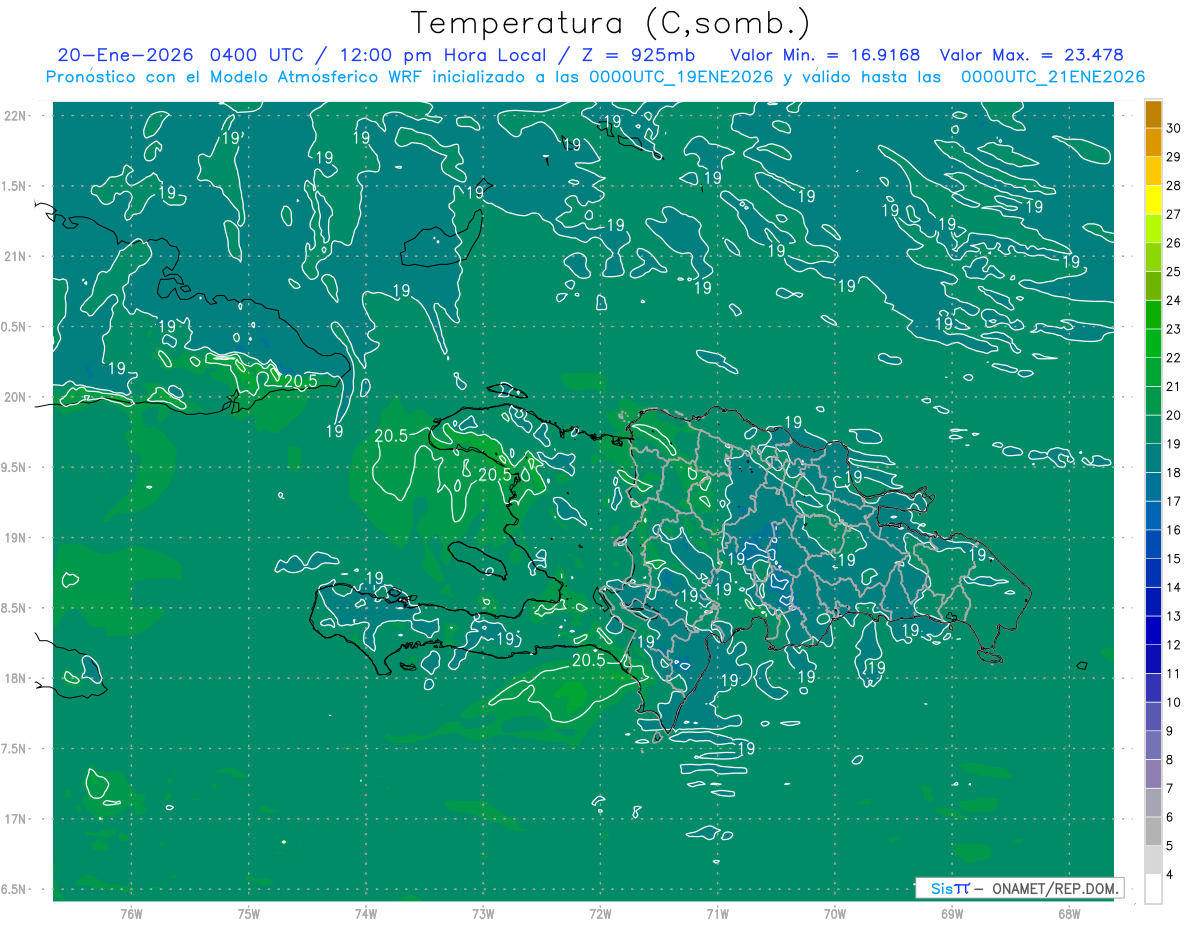Image resolution: width=1200 pixels, height=927 pixels.
Task: Pick the yellow swatch between 27 and 28
Action: (x=1153, y=200)
